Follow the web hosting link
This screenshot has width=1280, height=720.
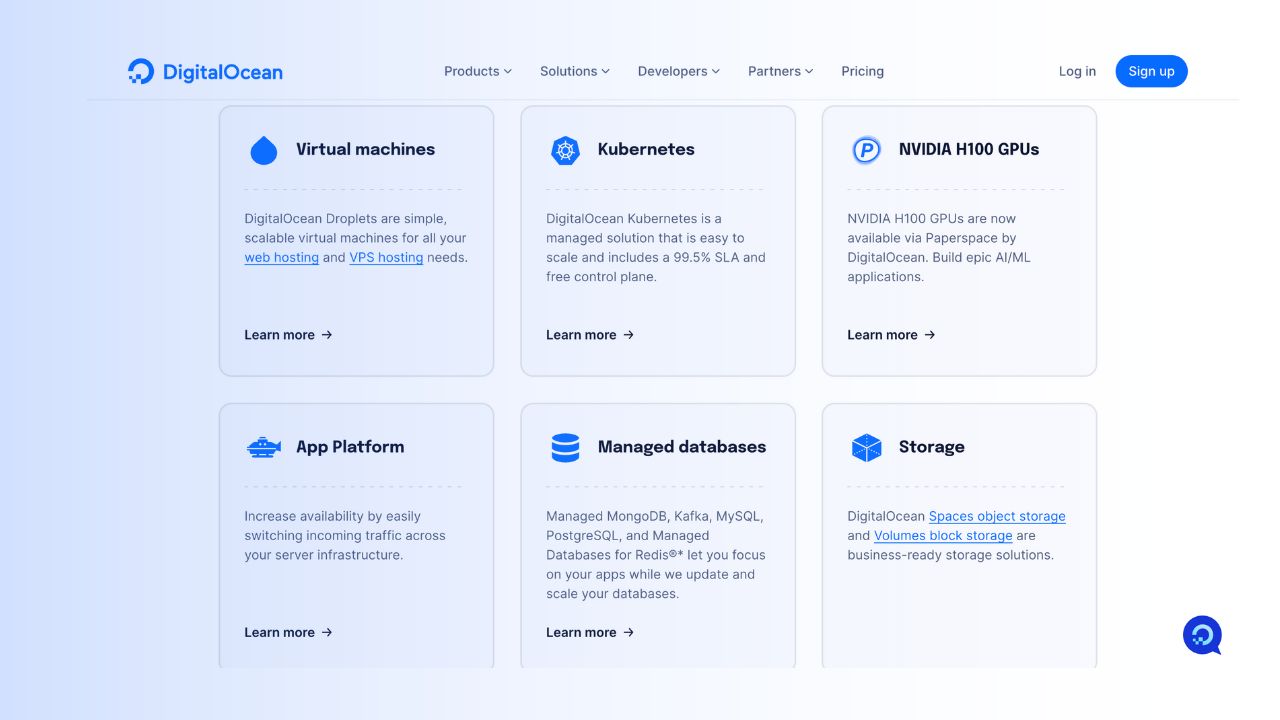click(x=282, y=257)
